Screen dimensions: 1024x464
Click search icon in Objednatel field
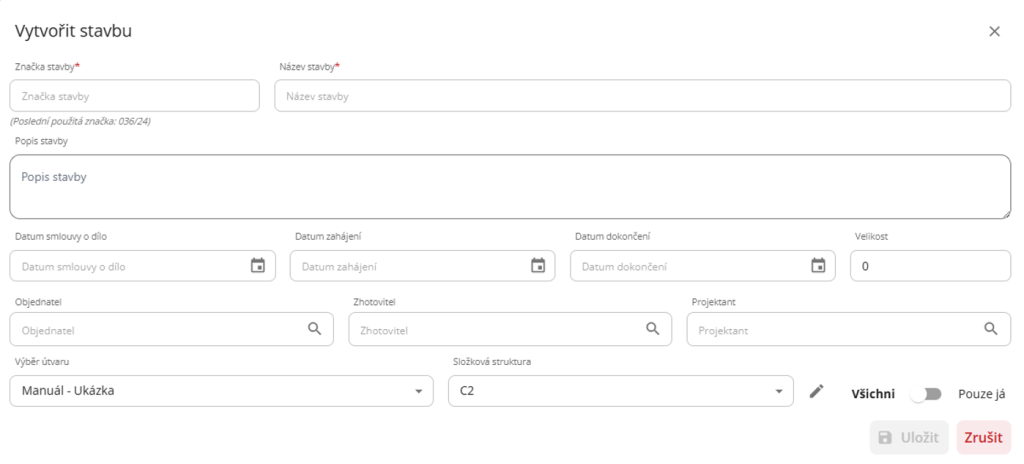coord(314,329)
